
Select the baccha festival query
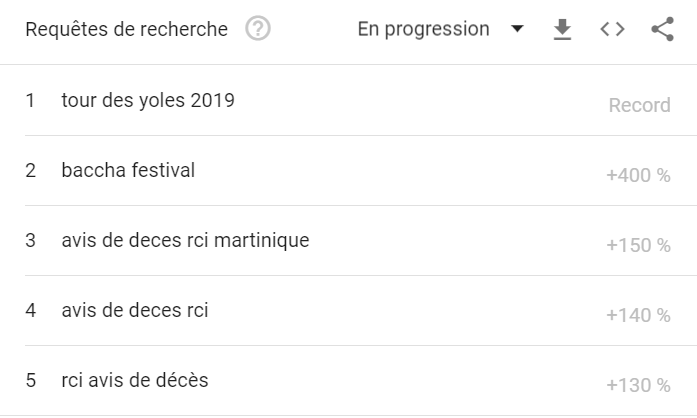coord(128,170)
